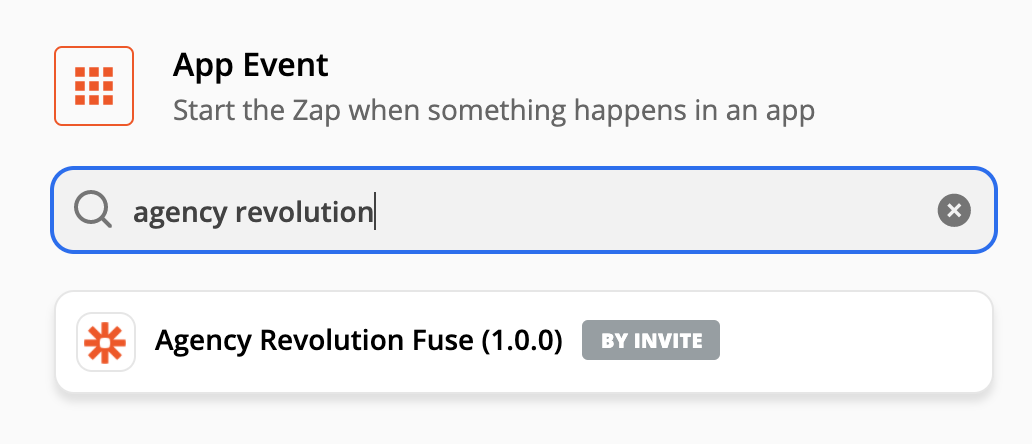This screenshot has width=1032, height=444.
Task: Place cursor on the 'agency revolution' search text
Action: tap(253, 212)
